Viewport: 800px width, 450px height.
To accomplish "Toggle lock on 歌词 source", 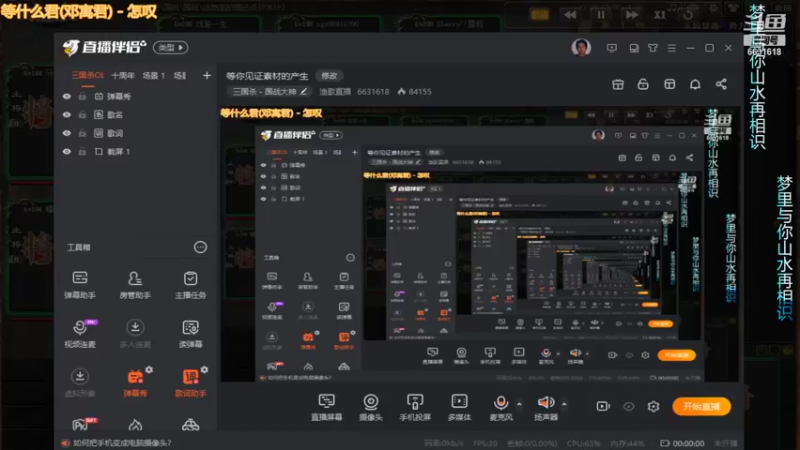I will click(x=82, y=133).
